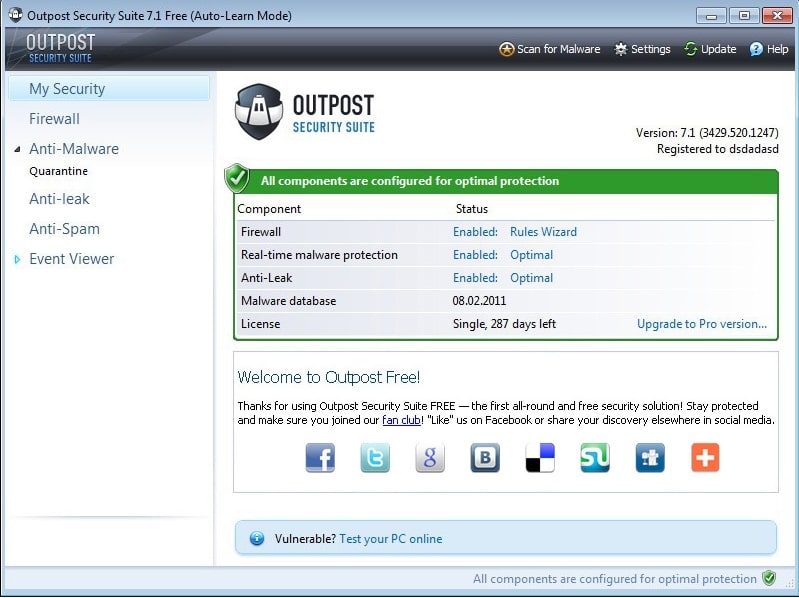Click the green shield check icon in status bar
The height and width of the screenshot is (598, 799).
pos(769,578)
